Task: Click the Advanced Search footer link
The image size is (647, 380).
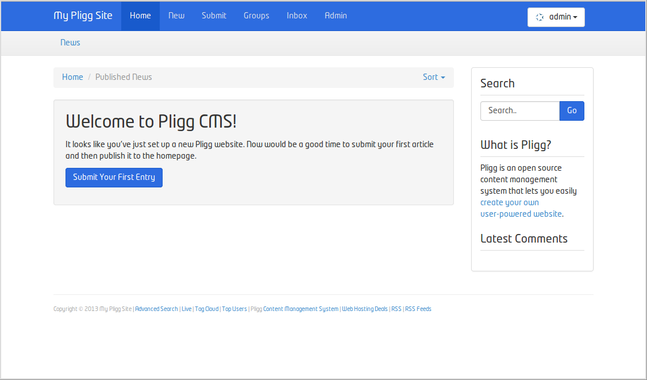Action: tap(156, 309)
